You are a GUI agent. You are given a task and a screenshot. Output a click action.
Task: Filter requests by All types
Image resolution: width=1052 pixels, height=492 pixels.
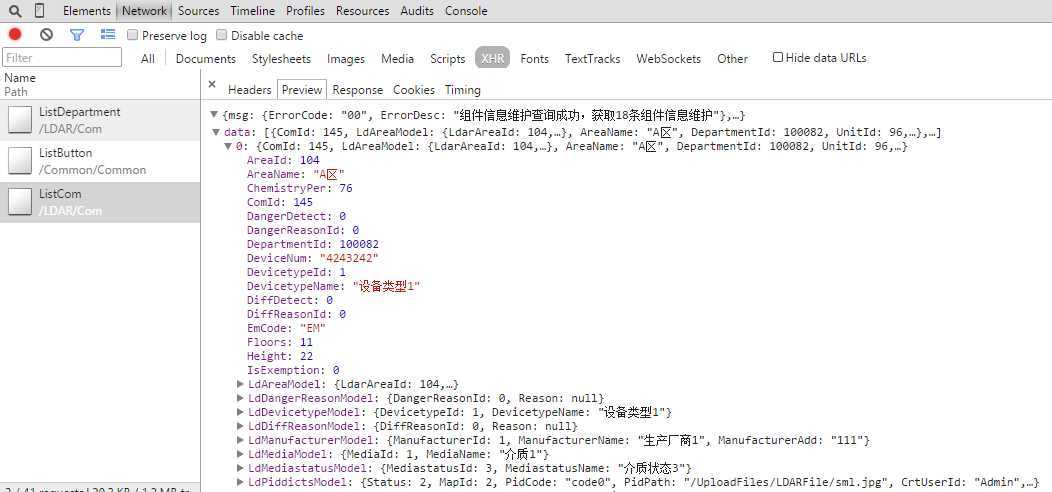[x=148, y=59]
